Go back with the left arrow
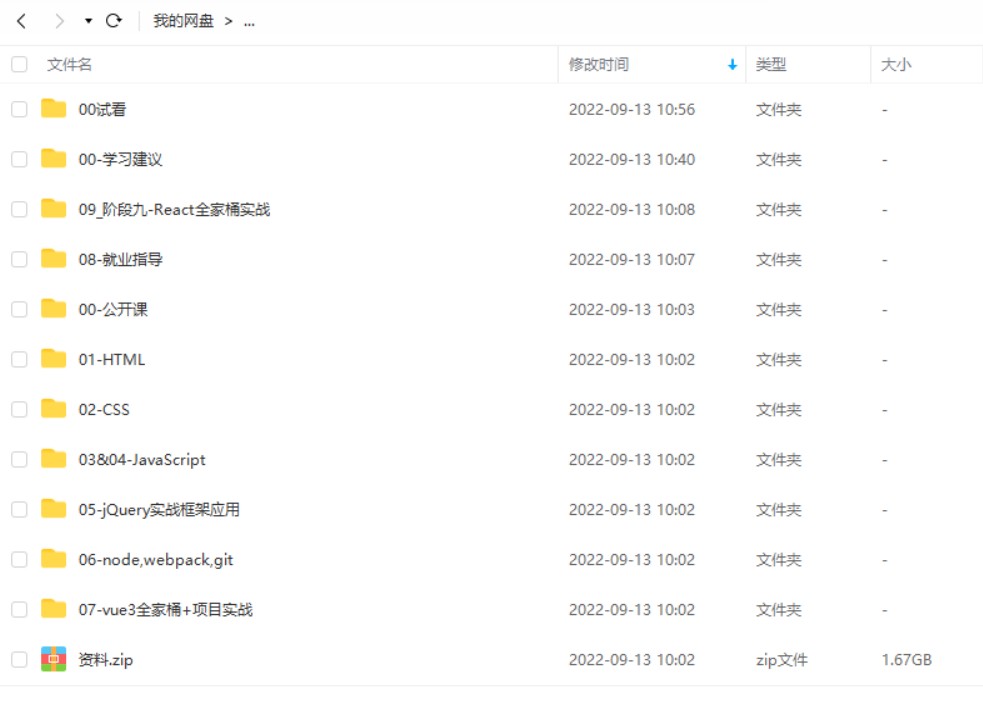The height and width of the screenshot is (706, 983). [21, 21]
